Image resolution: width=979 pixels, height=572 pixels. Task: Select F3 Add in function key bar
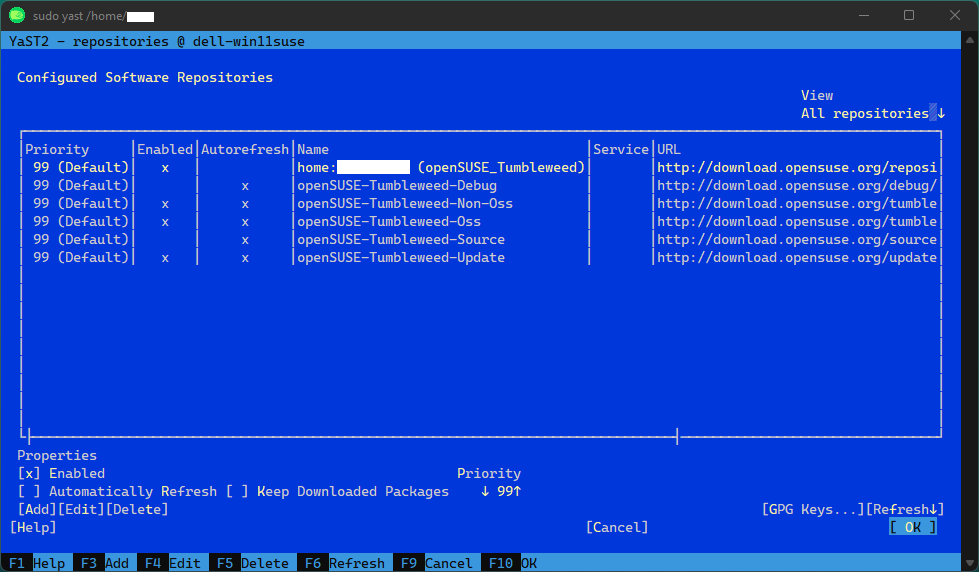pos(104,563)
